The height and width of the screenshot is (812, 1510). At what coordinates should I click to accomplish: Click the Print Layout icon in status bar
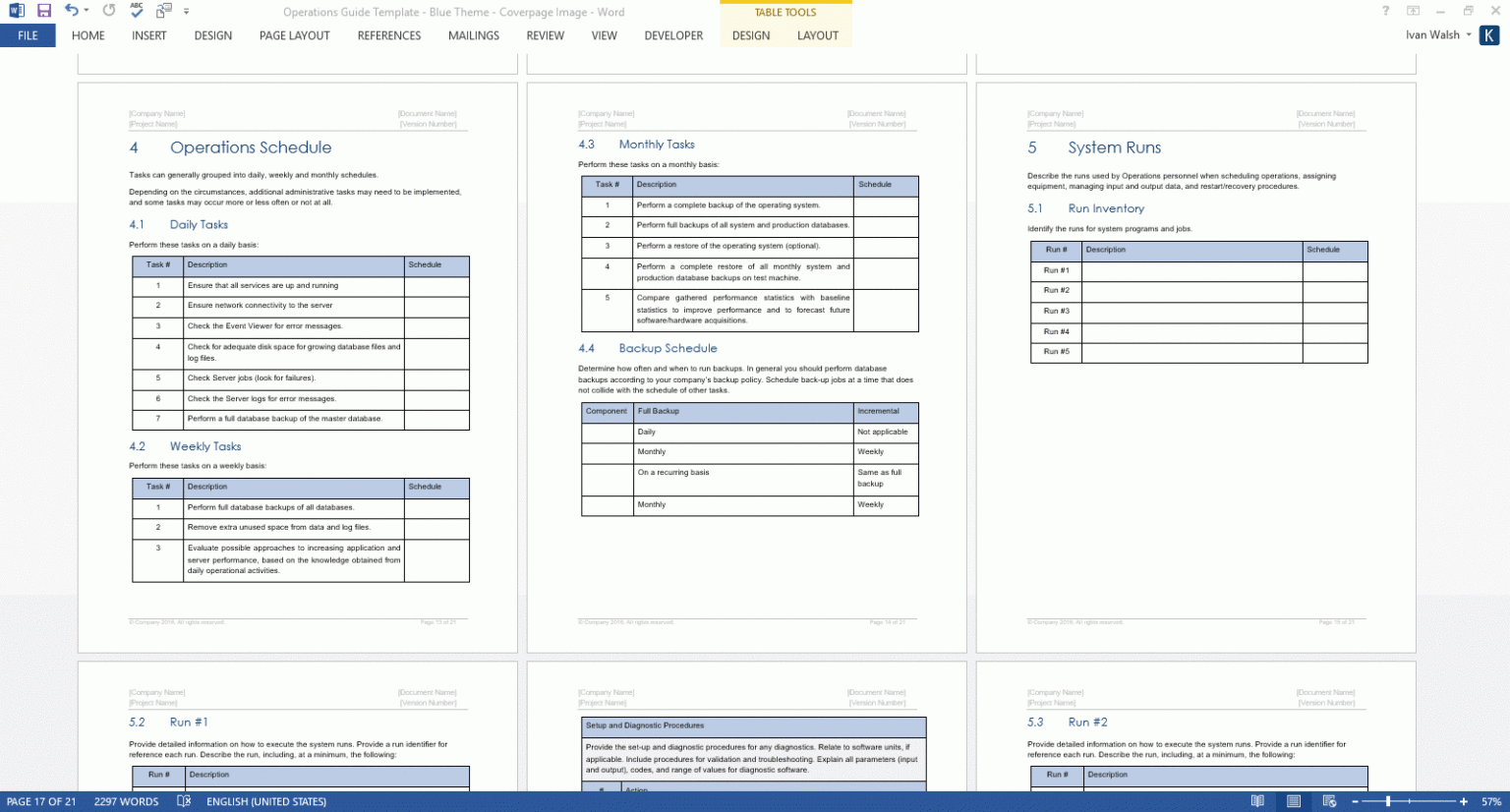pyautogui.click(x=1294, y=799)
